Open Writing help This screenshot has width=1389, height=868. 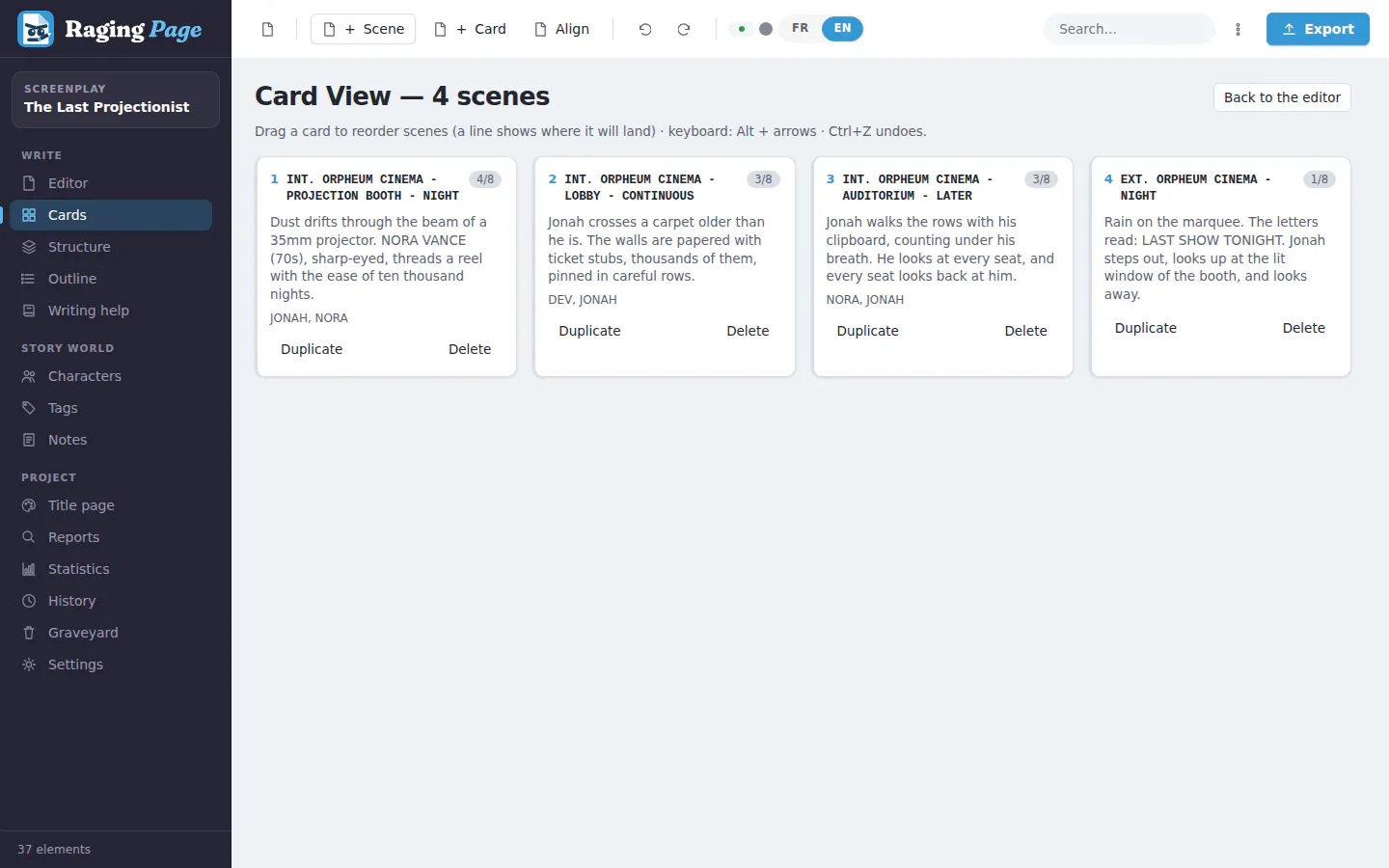click(111, 311)
